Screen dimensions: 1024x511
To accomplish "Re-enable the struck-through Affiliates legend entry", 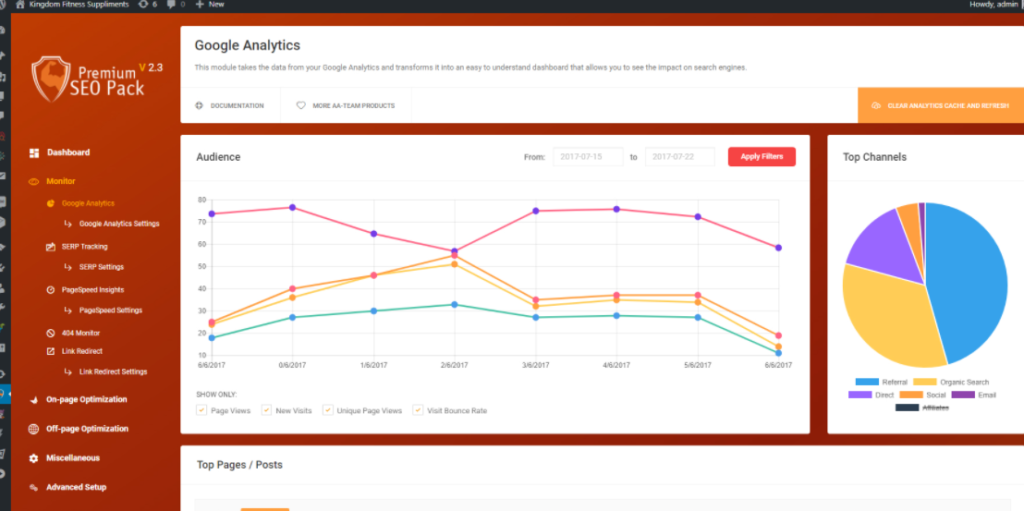I will coord(923,408).
